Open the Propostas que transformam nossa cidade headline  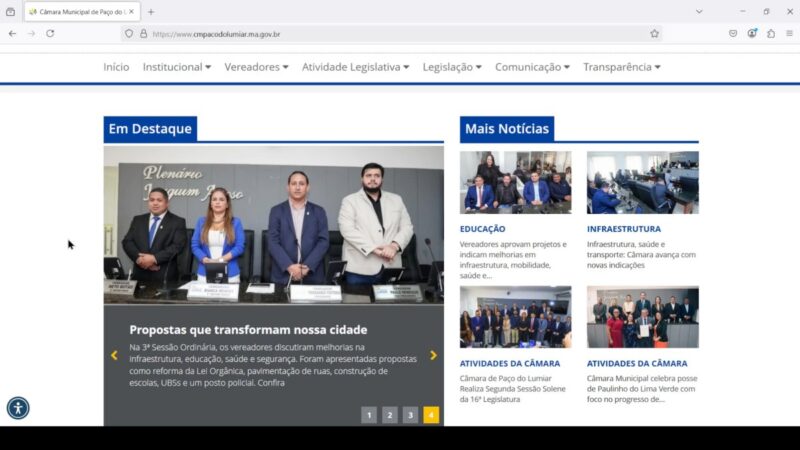(x=248, y=330)
